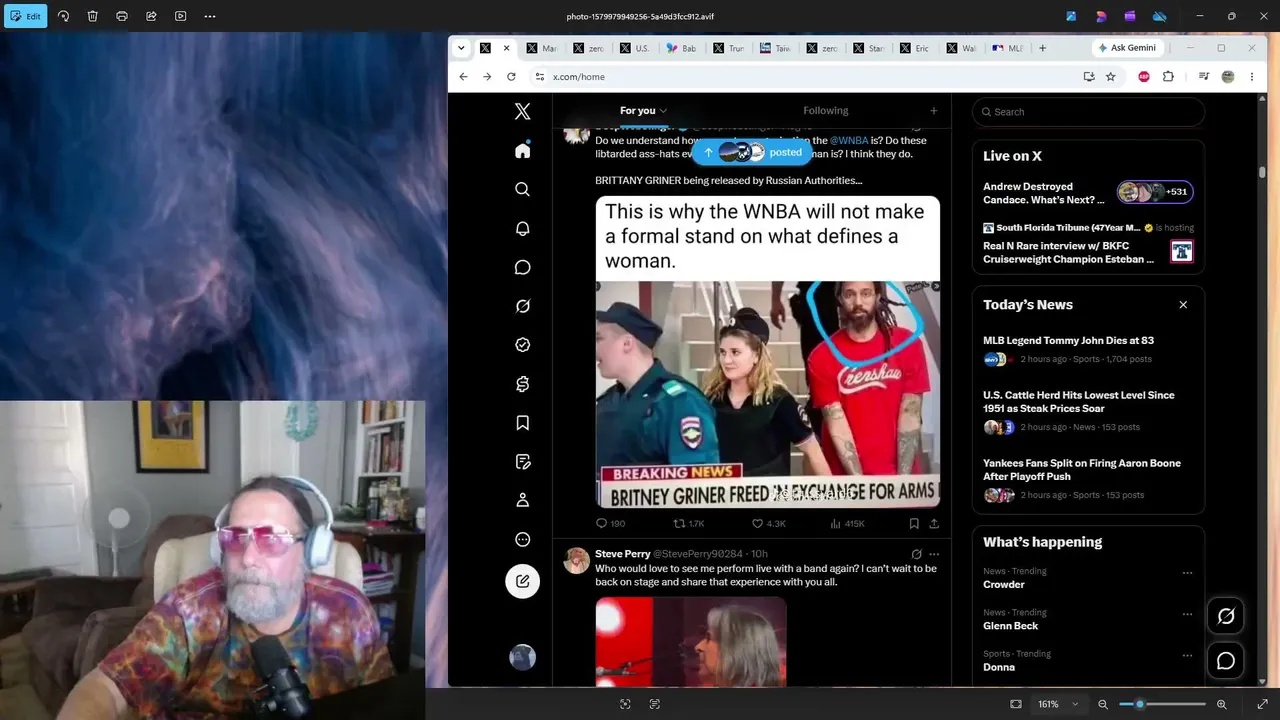
Task: Reload the x.com page
Action: [x=511, y=77]
